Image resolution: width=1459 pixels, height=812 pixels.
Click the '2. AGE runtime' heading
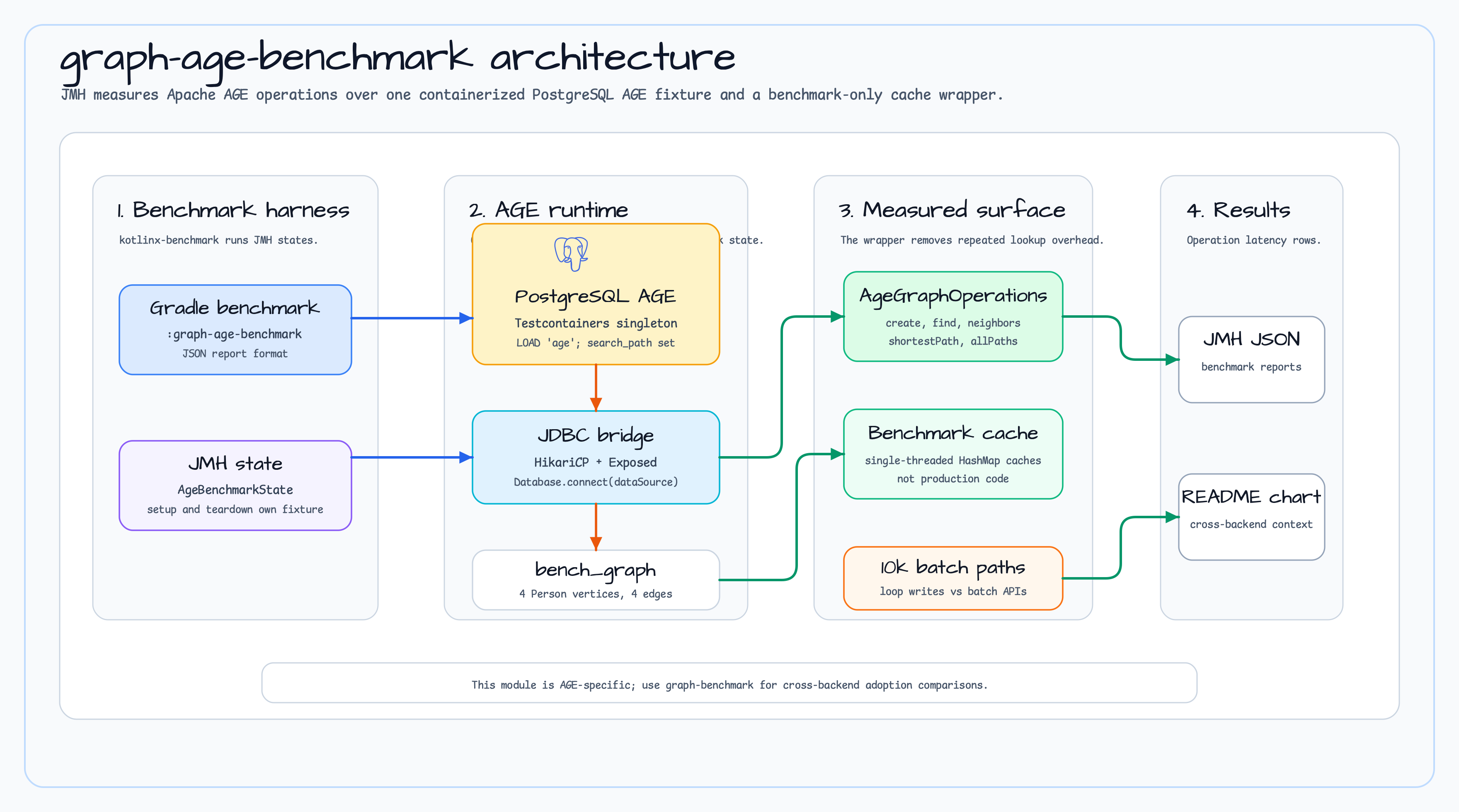[x=548, y=210]
